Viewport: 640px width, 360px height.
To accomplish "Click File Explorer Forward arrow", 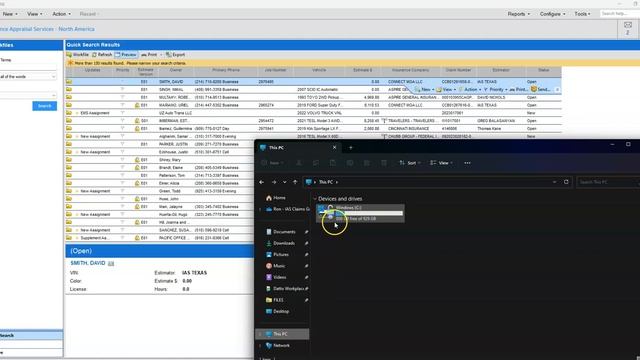I will [x=274, y=182].
